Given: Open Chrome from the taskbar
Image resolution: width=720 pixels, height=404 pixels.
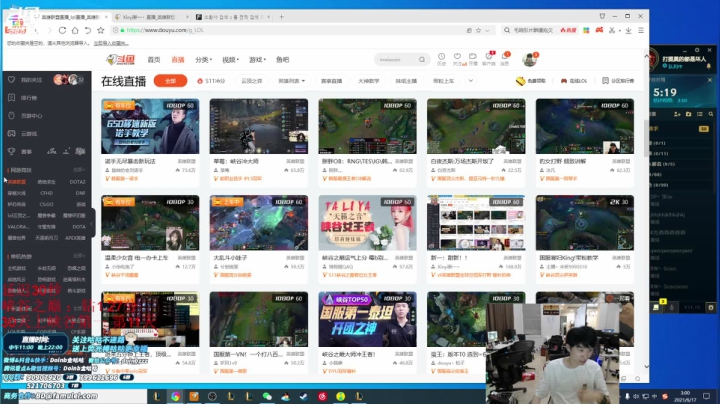Looking at the screenshot, I should coord(175,396).
